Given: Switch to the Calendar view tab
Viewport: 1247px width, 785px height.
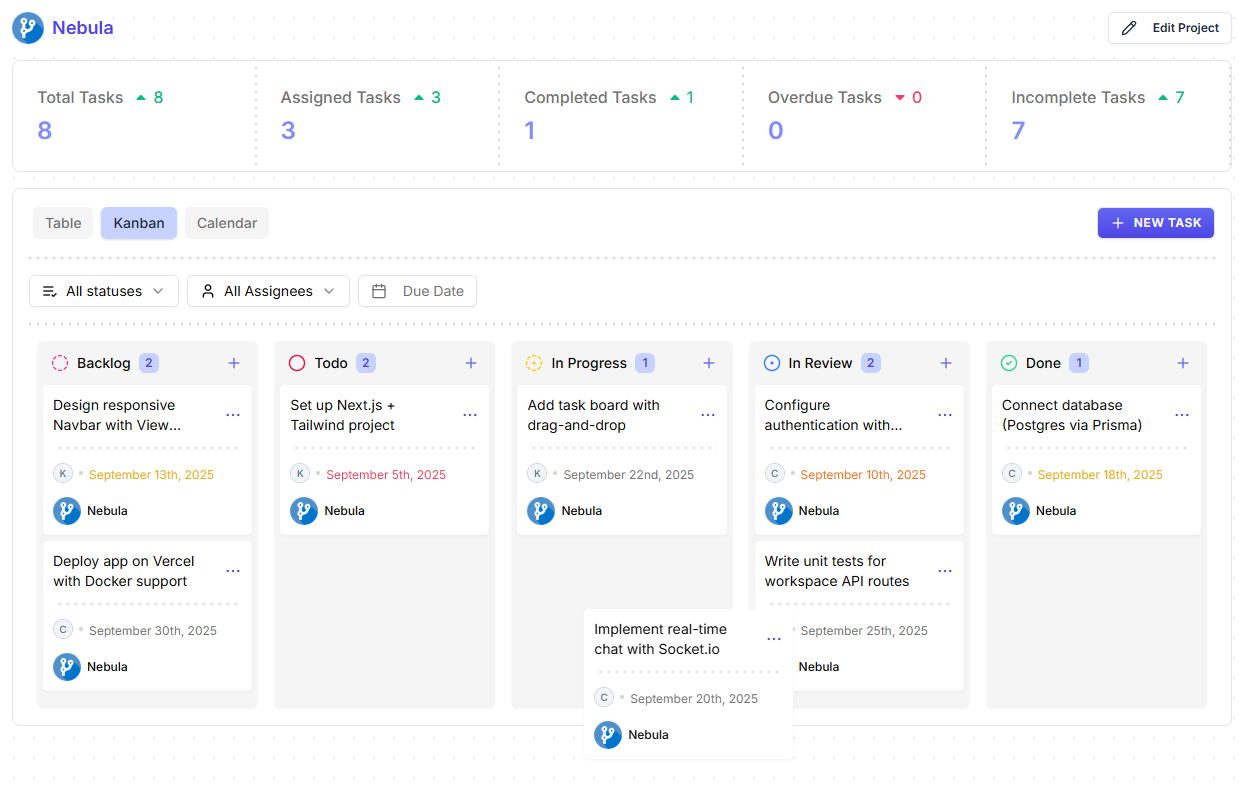Looking at the screenshot, I should click(227, 223).
